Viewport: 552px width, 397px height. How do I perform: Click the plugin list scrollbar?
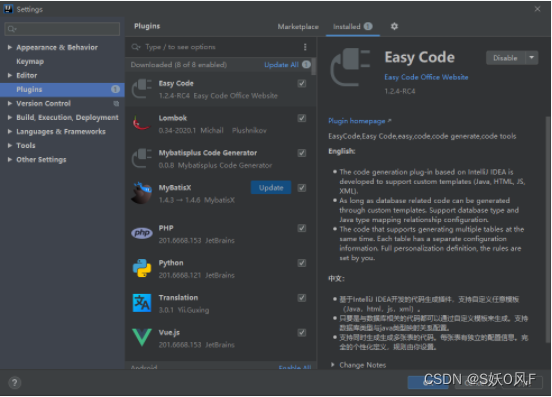[x=314, y=67]
